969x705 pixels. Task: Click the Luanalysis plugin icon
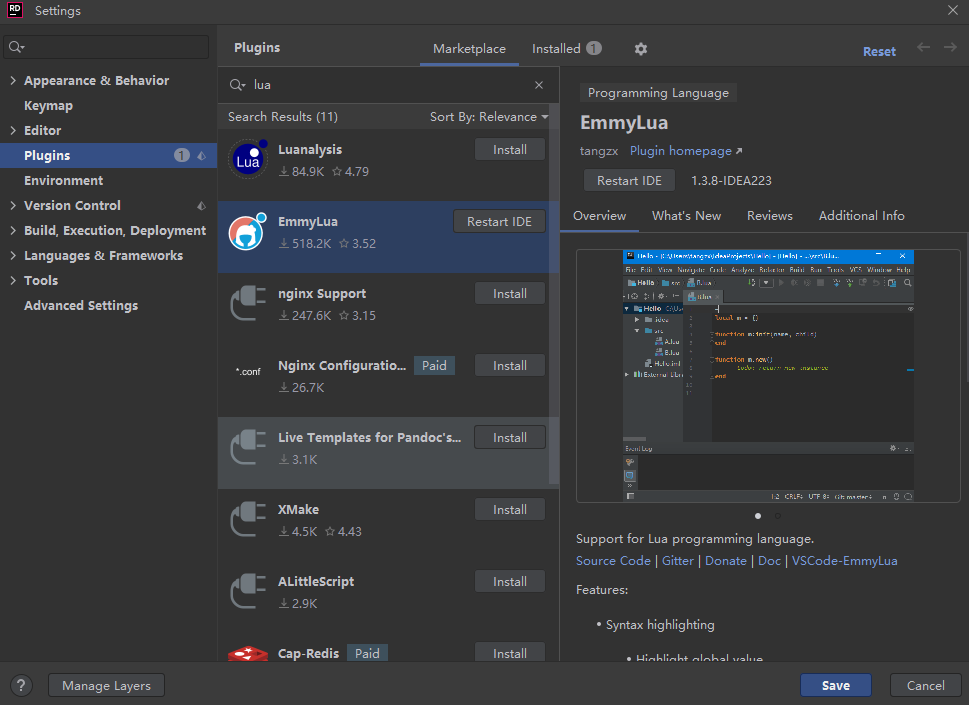248,159
